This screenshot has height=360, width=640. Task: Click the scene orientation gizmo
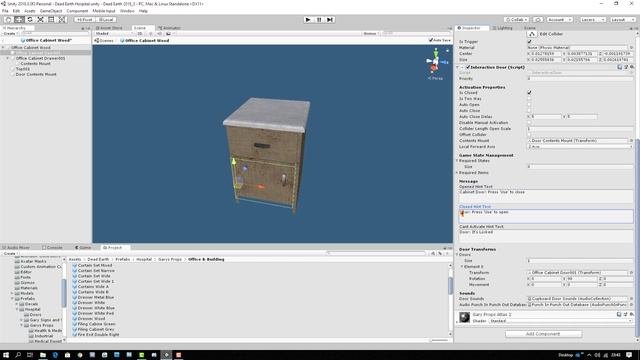436,62
